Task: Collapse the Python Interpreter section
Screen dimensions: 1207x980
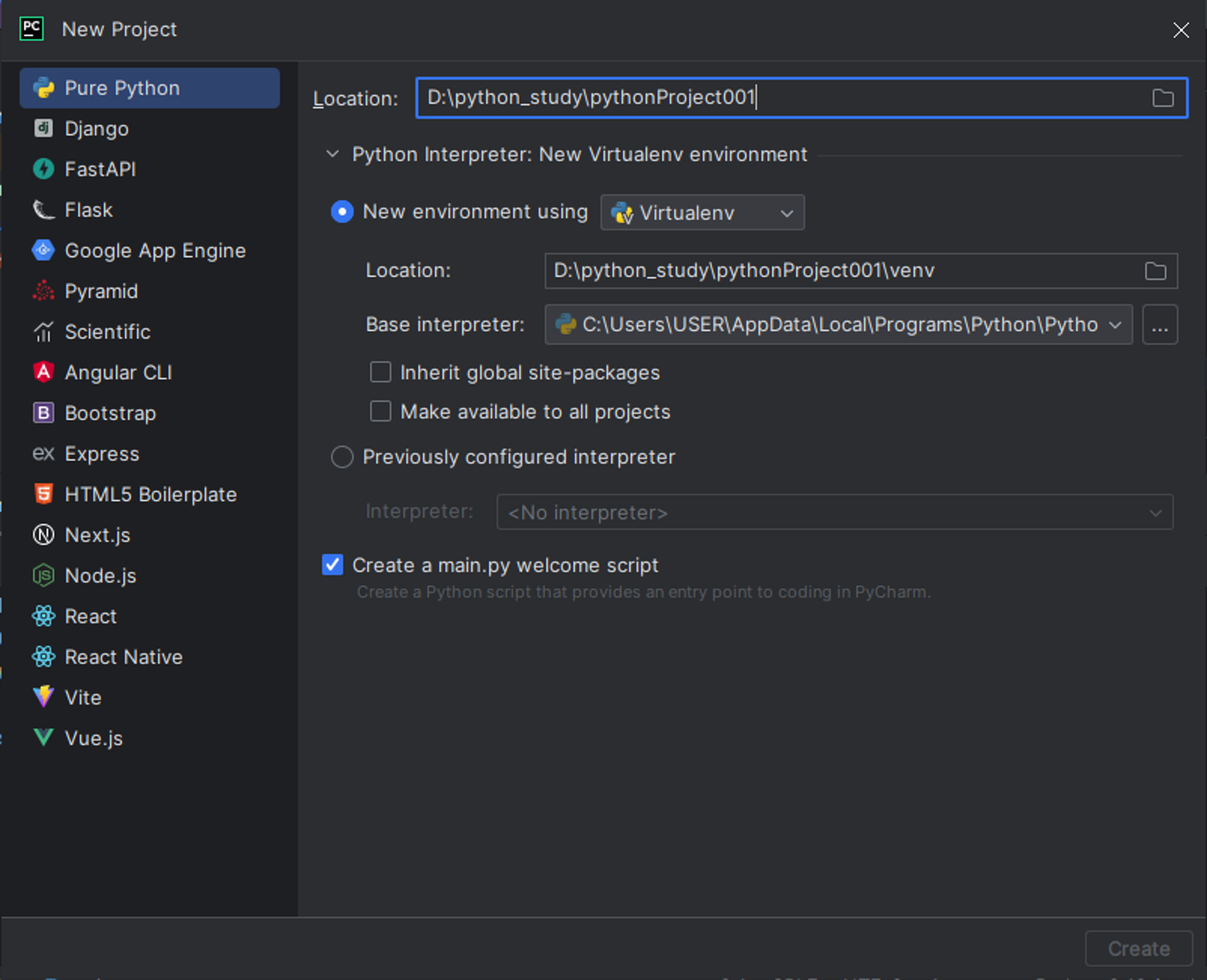Action: [332, 154]
